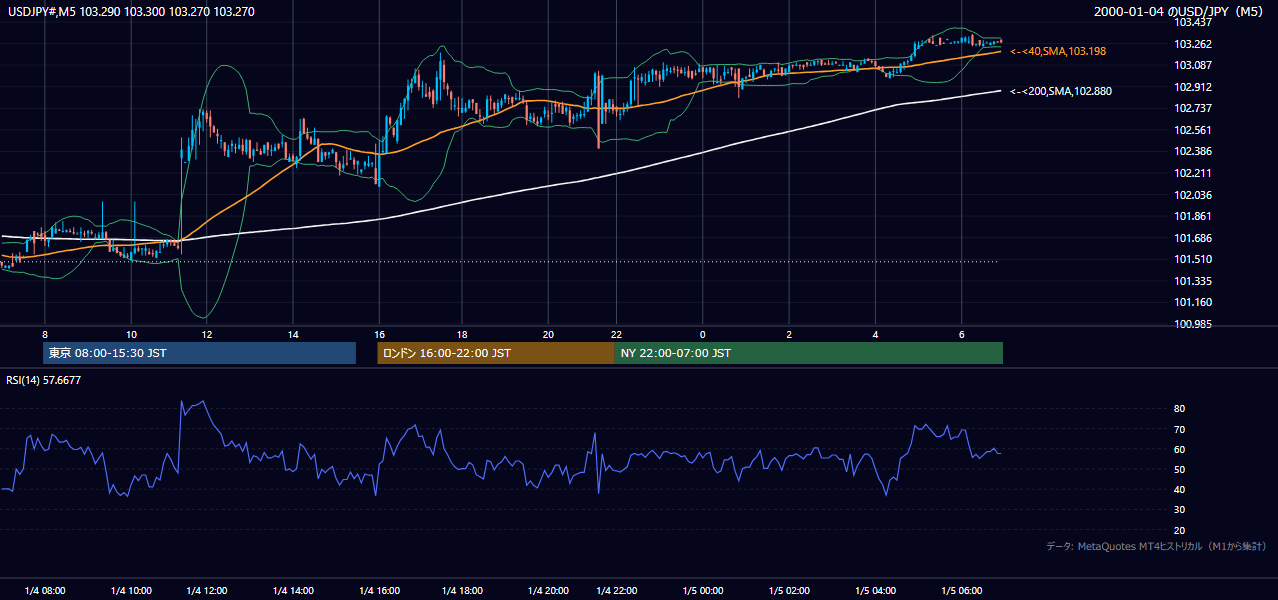The width and height of the screenshot is (1278, 600).
Task: Click the '1/4 20:00' time axis label
Action: 548,591
